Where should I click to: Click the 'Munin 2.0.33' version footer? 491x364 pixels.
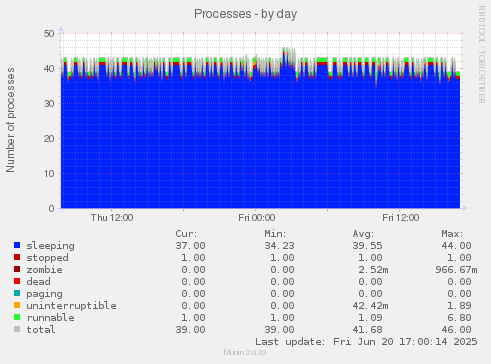(245, 352)
